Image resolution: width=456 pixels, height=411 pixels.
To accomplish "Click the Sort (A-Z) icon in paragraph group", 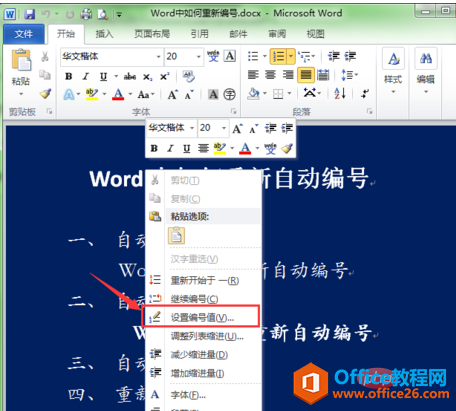I will click(x=340, y=93).
